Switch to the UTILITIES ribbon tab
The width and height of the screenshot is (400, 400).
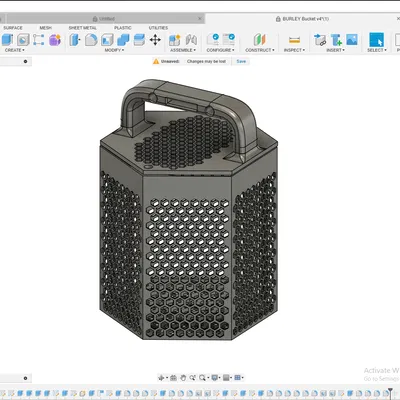[x=158, y=28]
